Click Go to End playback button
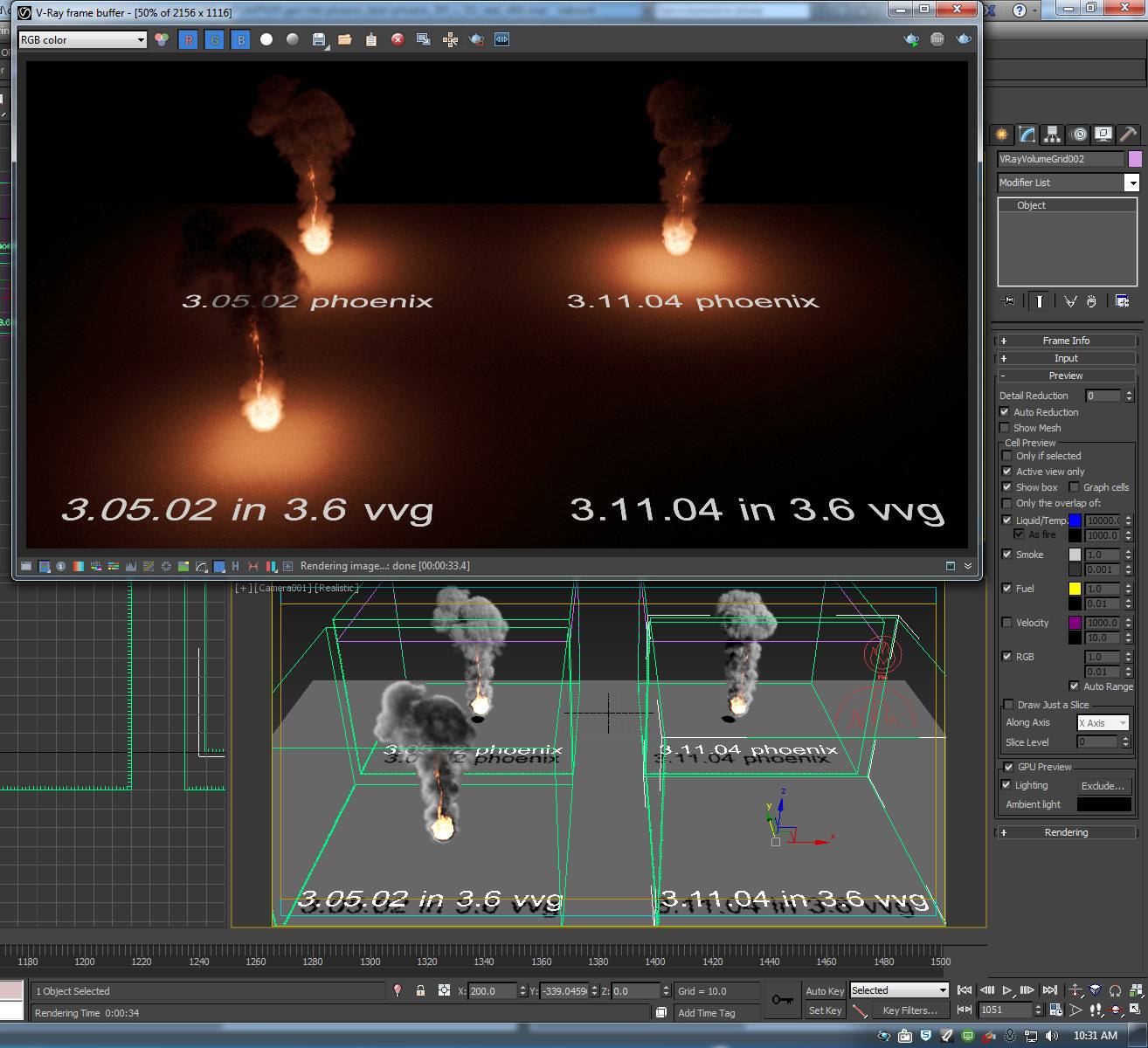 [1050, 990]
